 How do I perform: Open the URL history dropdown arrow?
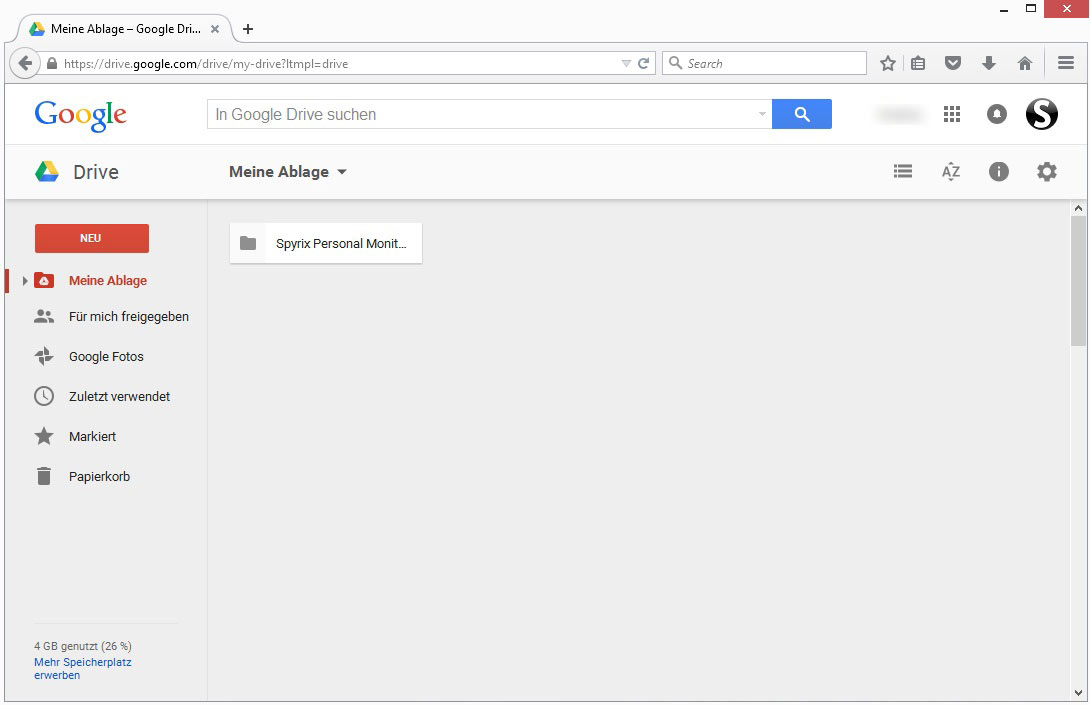(626, 63)
